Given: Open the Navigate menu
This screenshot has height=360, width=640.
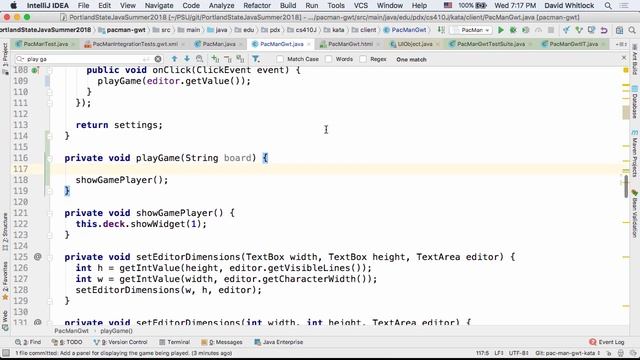Looking at the screenshot, I should tap(159, 6).
